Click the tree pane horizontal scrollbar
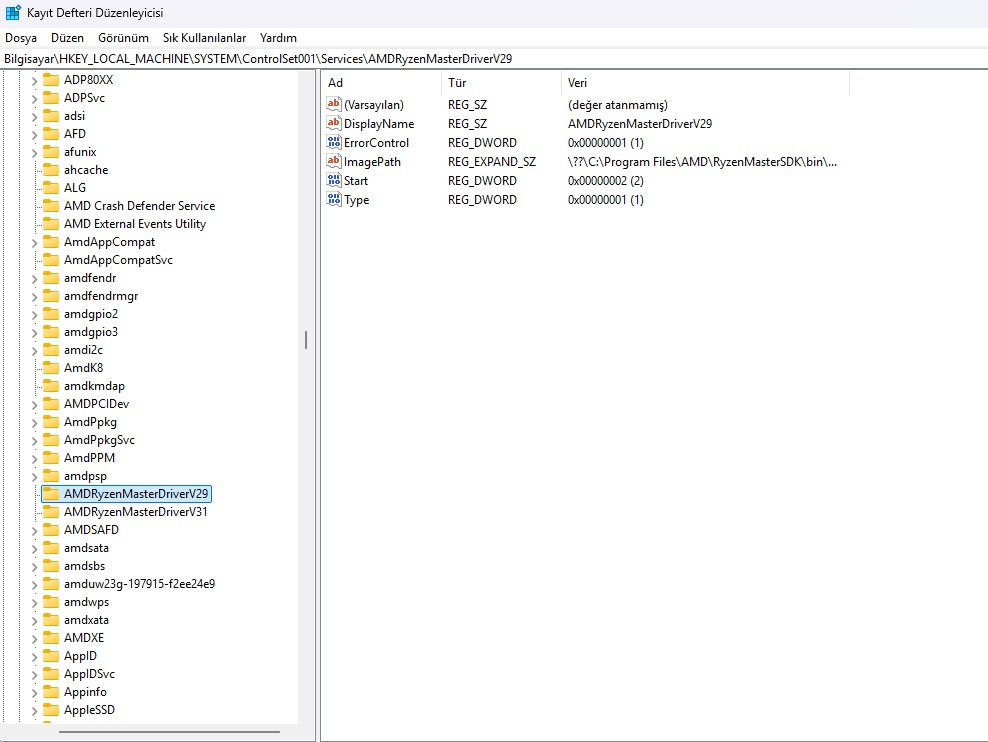The image size is (988, 742). 169,732
